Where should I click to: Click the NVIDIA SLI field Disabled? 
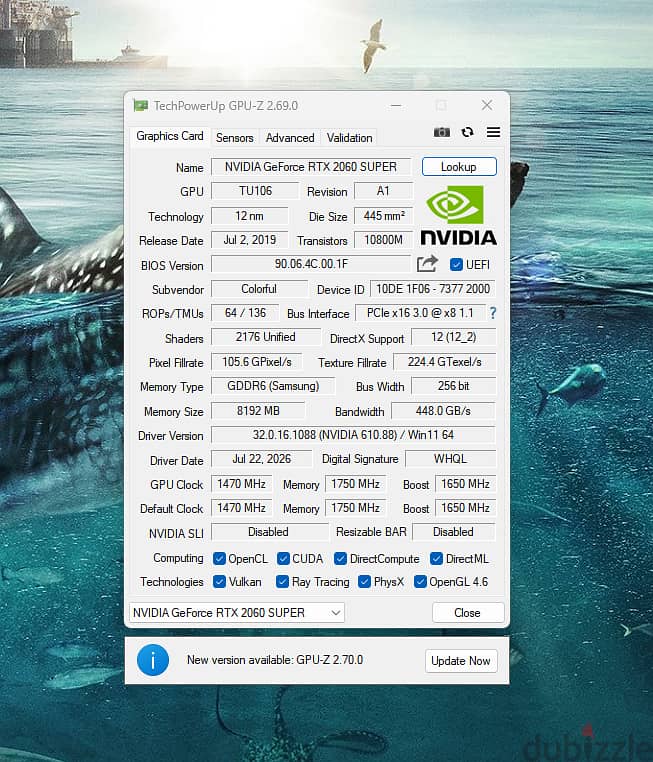[x=270, y=532]
